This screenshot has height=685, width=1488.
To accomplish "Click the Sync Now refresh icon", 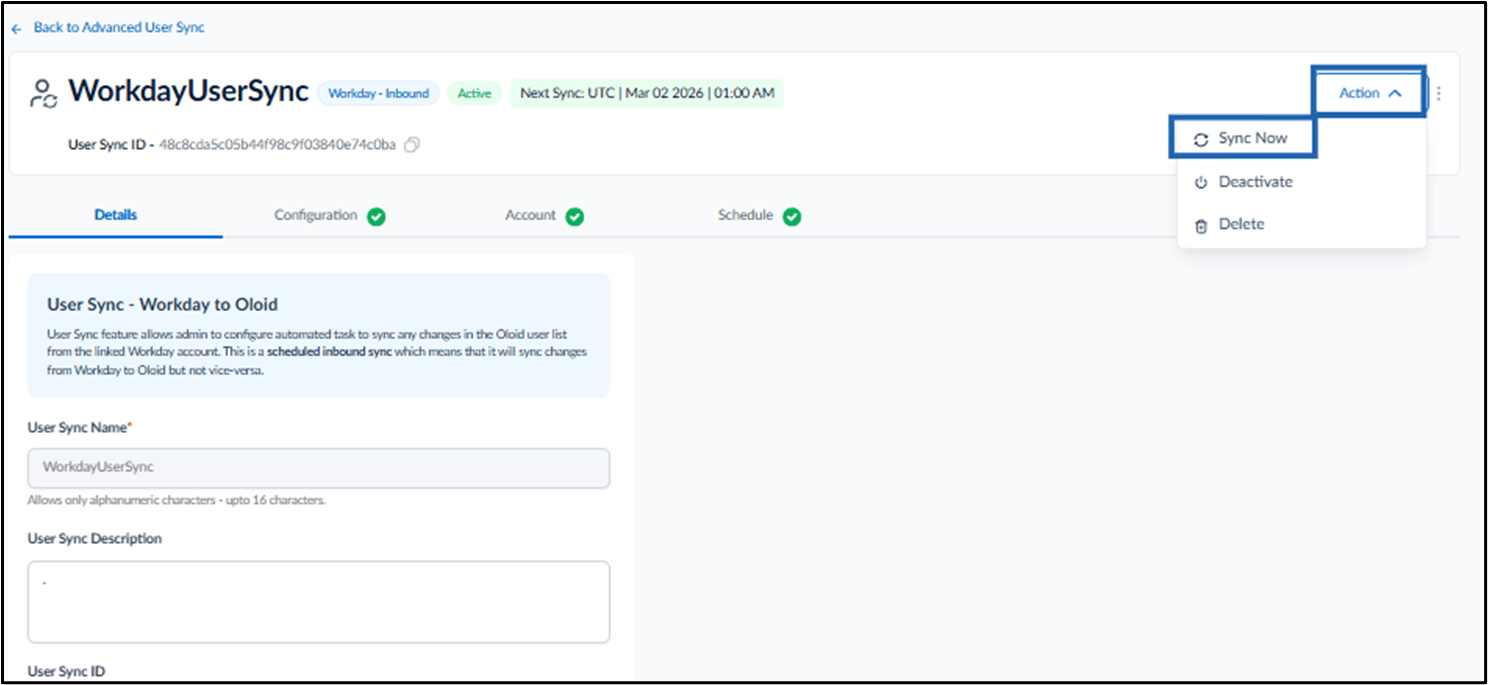I will (1201, 140).
